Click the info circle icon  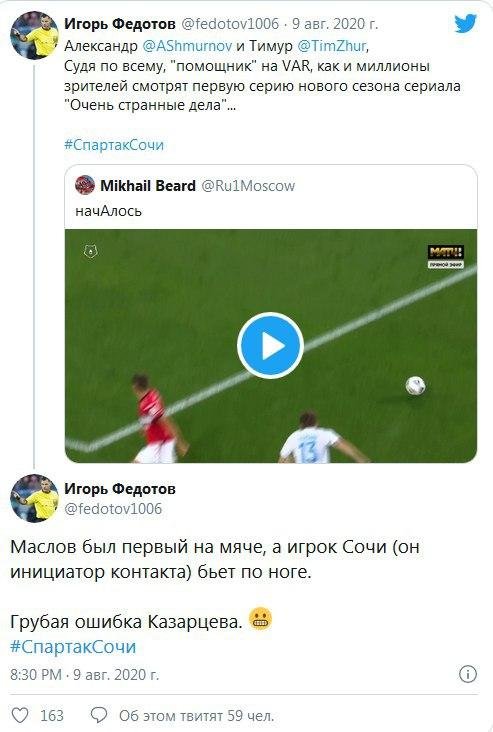468,674
